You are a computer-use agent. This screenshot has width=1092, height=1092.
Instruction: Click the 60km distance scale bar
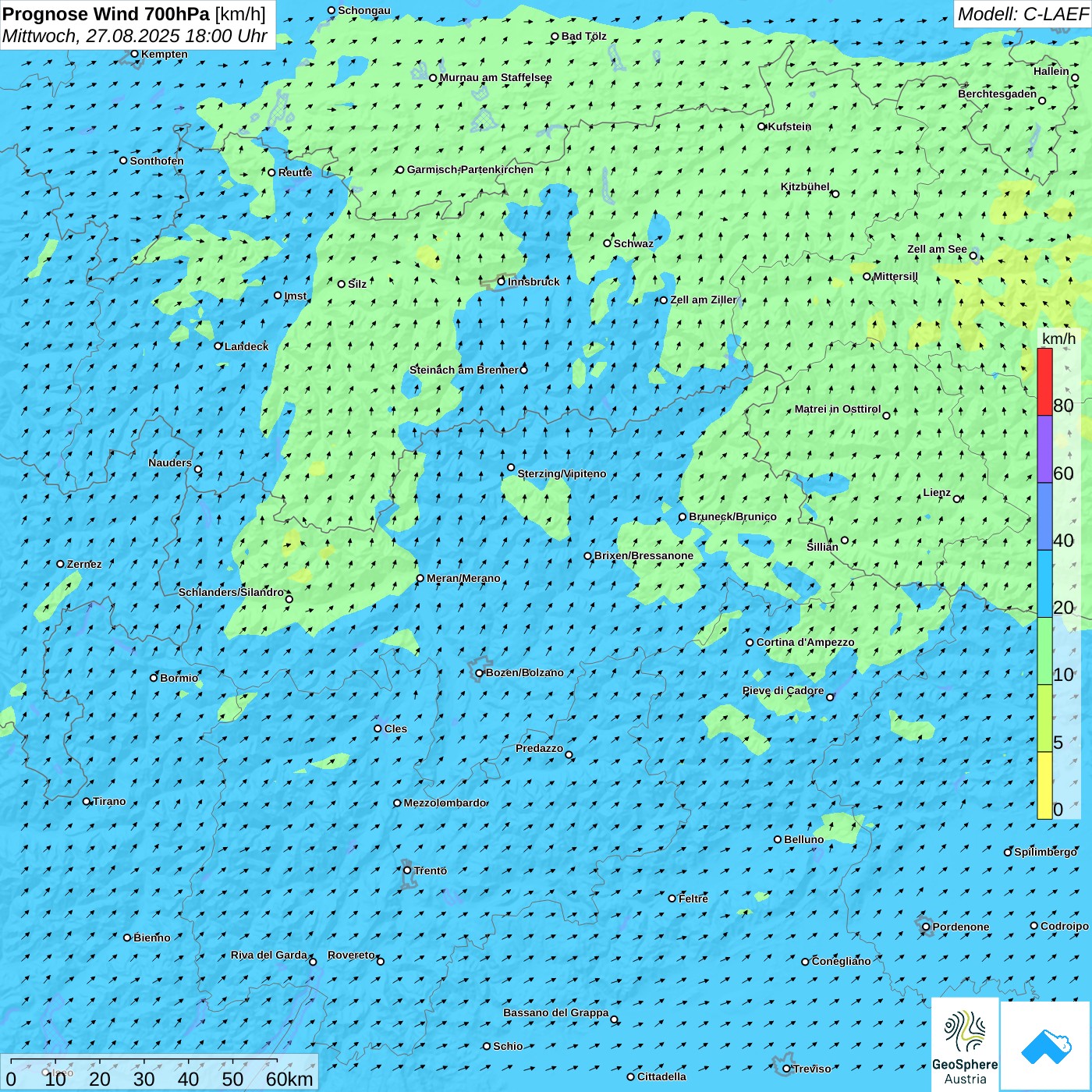(144, 1060)
